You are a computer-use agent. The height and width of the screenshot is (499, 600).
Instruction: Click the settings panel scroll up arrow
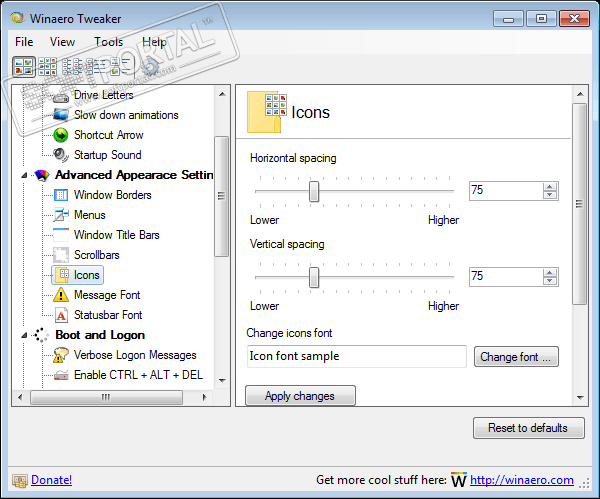(580, 94)
